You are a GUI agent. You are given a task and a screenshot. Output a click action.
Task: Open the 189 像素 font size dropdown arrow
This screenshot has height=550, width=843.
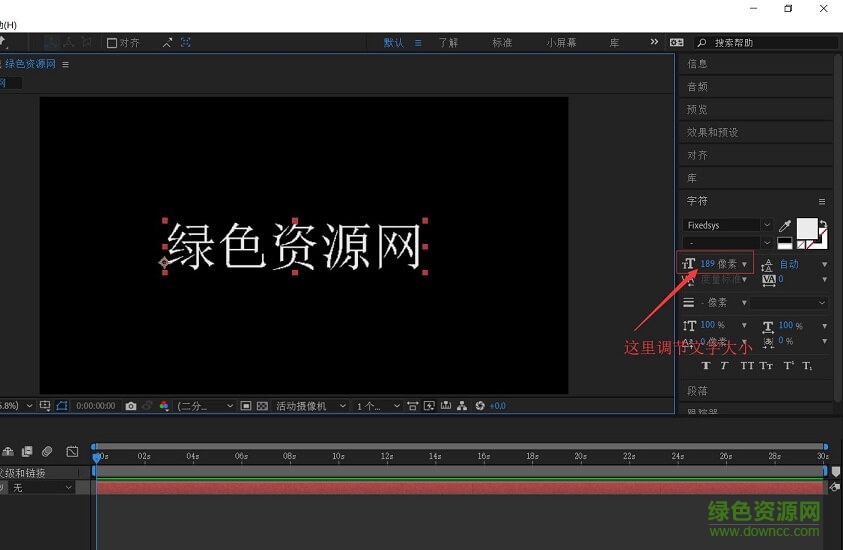[745, 264]
